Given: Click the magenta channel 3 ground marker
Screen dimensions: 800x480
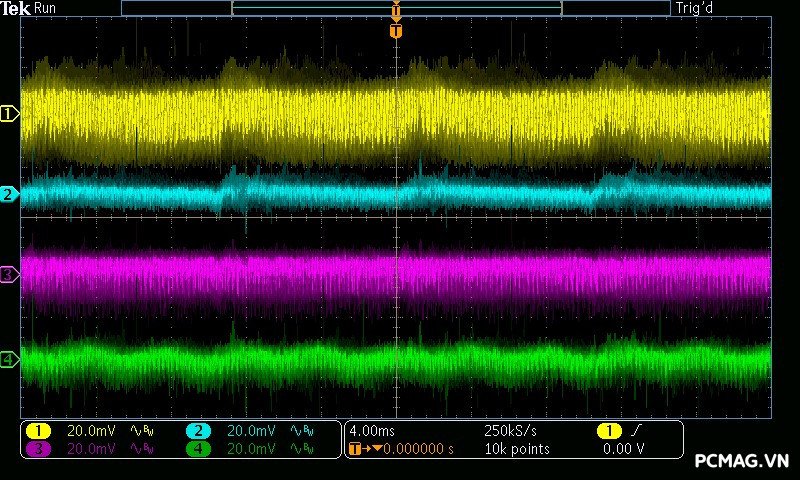Looking at the screenshot, I should [x=9, y=274].
